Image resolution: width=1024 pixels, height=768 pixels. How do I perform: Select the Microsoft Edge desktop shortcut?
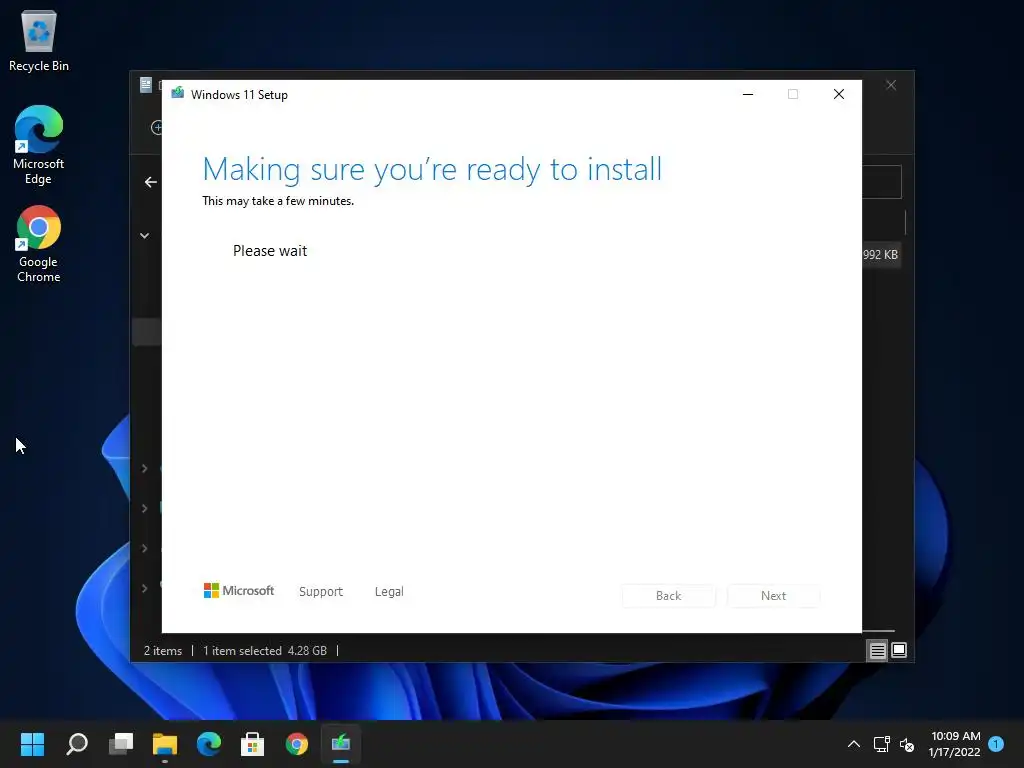pos(39,145)
